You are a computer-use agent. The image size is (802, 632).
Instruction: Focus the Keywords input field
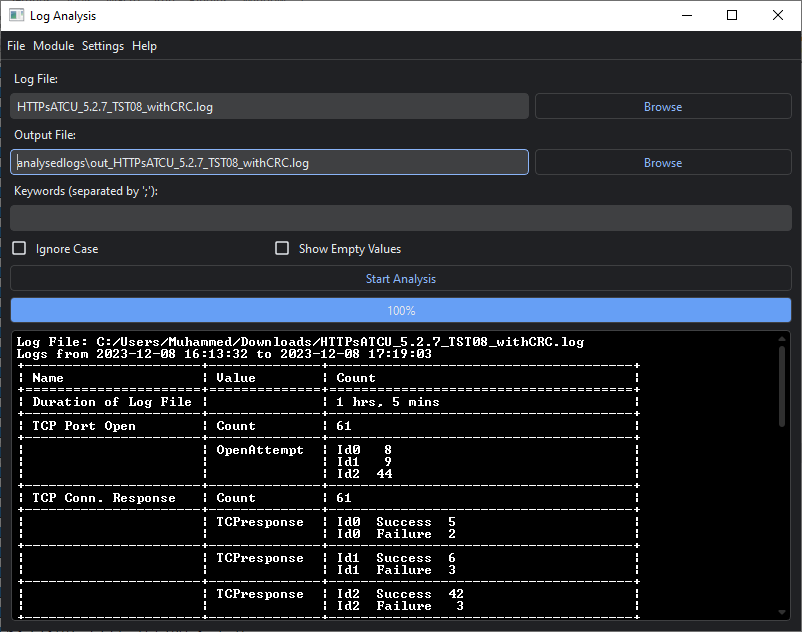pos(401,218)
